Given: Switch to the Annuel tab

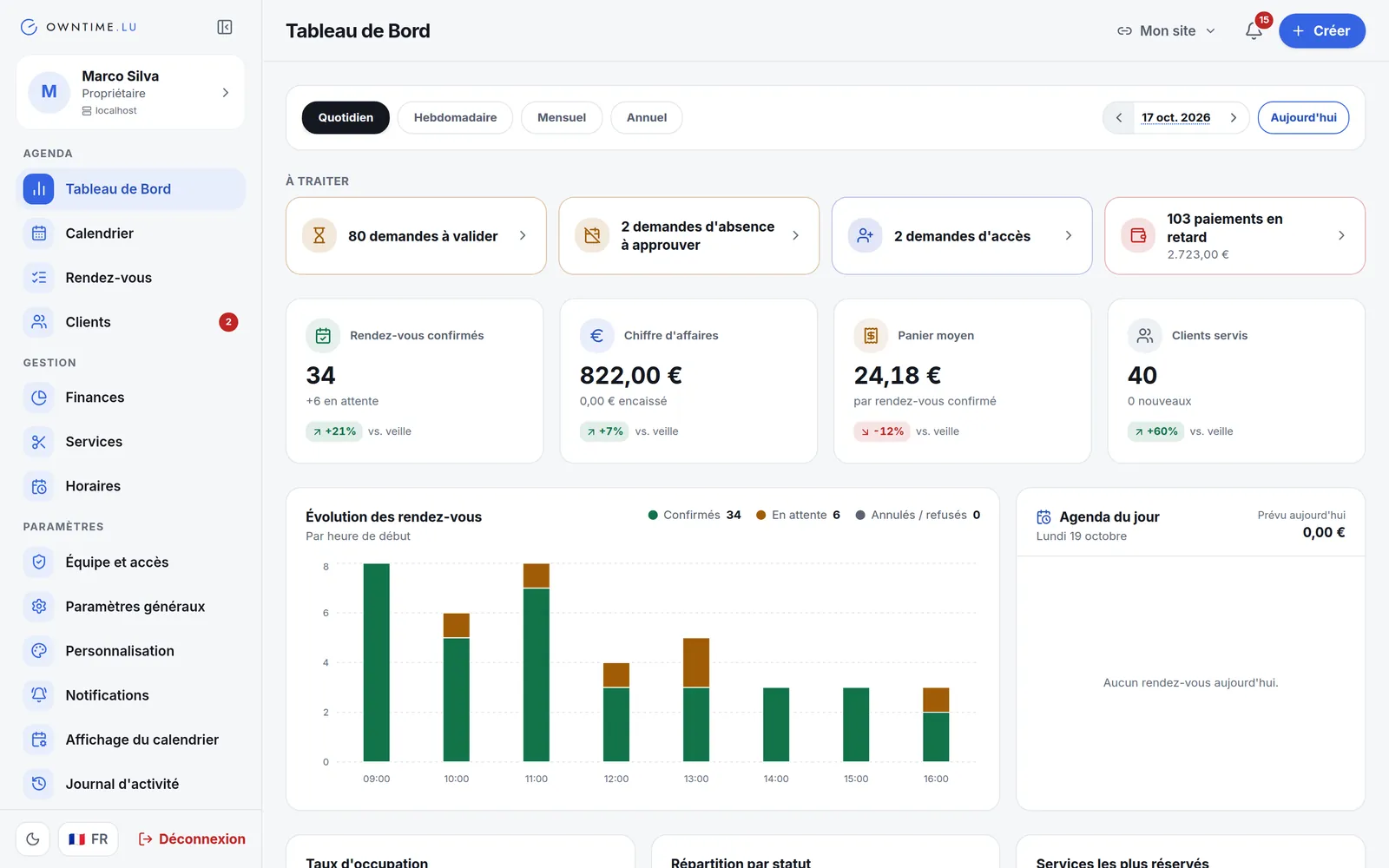Looking at the screenshot, I should 647,118.
